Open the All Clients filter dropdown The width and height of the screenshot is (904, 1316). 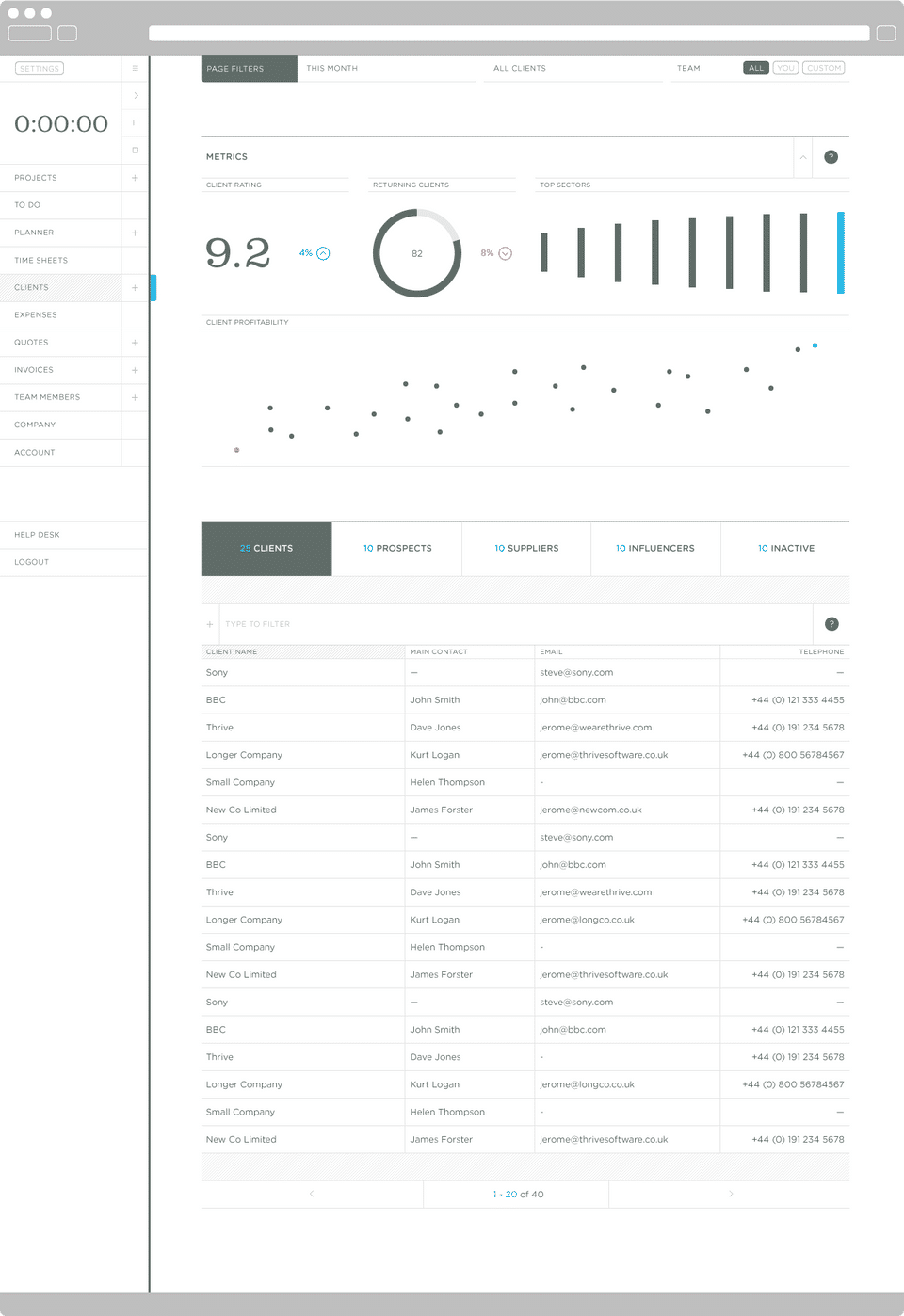click(x=573, y=69)
